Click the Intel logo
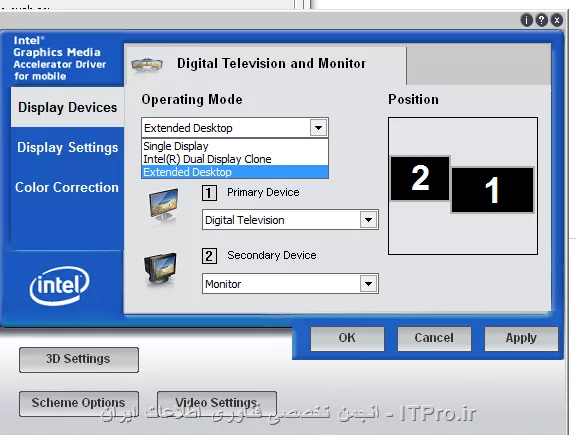 point(59,285)
